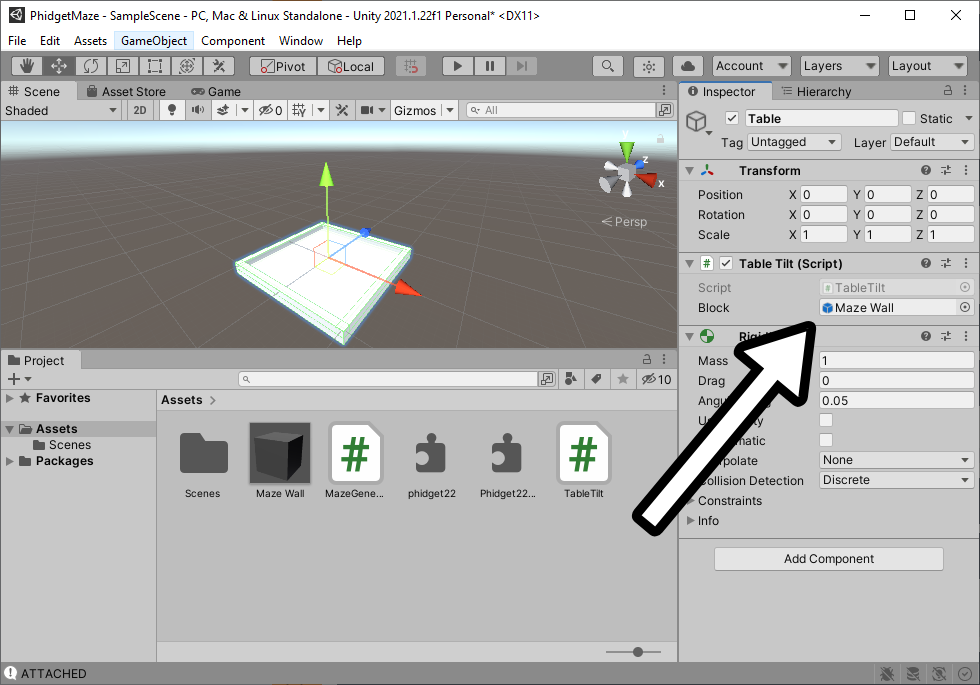
Task: Open Unity Collab services sun icon
Action: coord(649,66)
